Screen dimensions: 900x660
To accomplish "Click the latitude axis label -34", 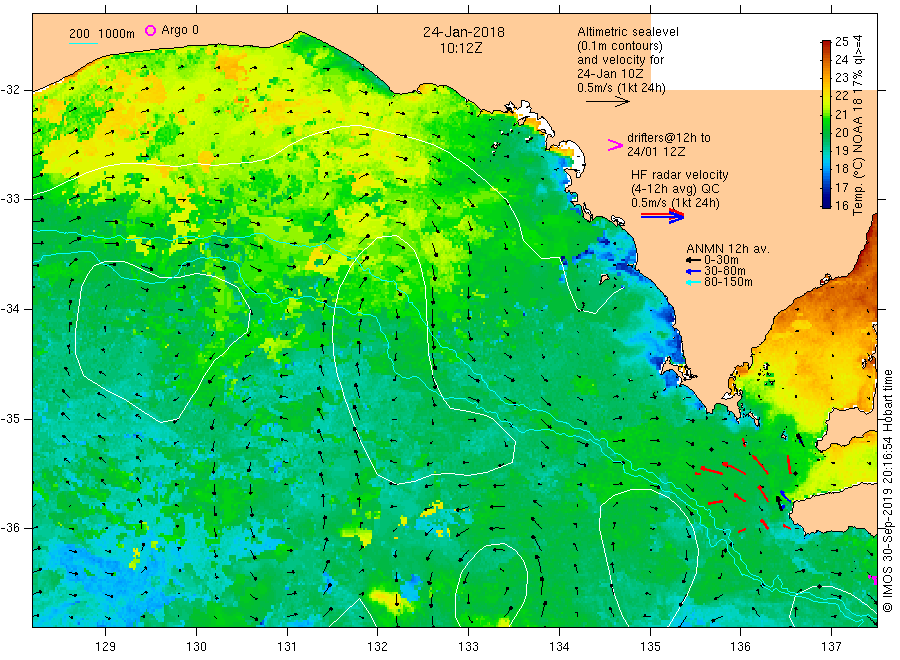I will (10, 309).
